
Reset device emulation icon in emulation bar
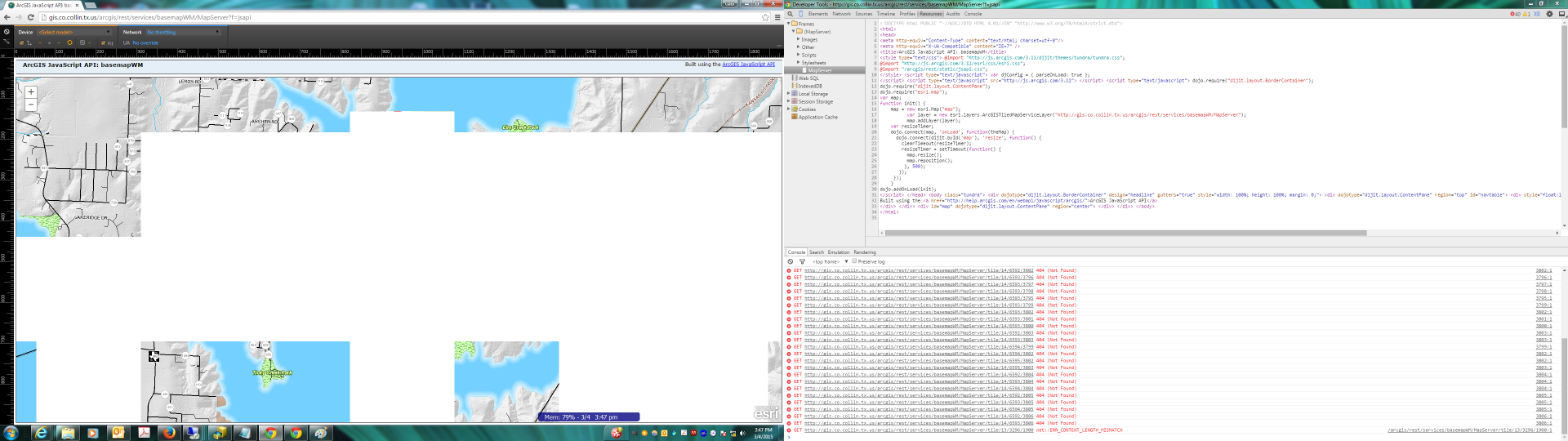[7, 32]
